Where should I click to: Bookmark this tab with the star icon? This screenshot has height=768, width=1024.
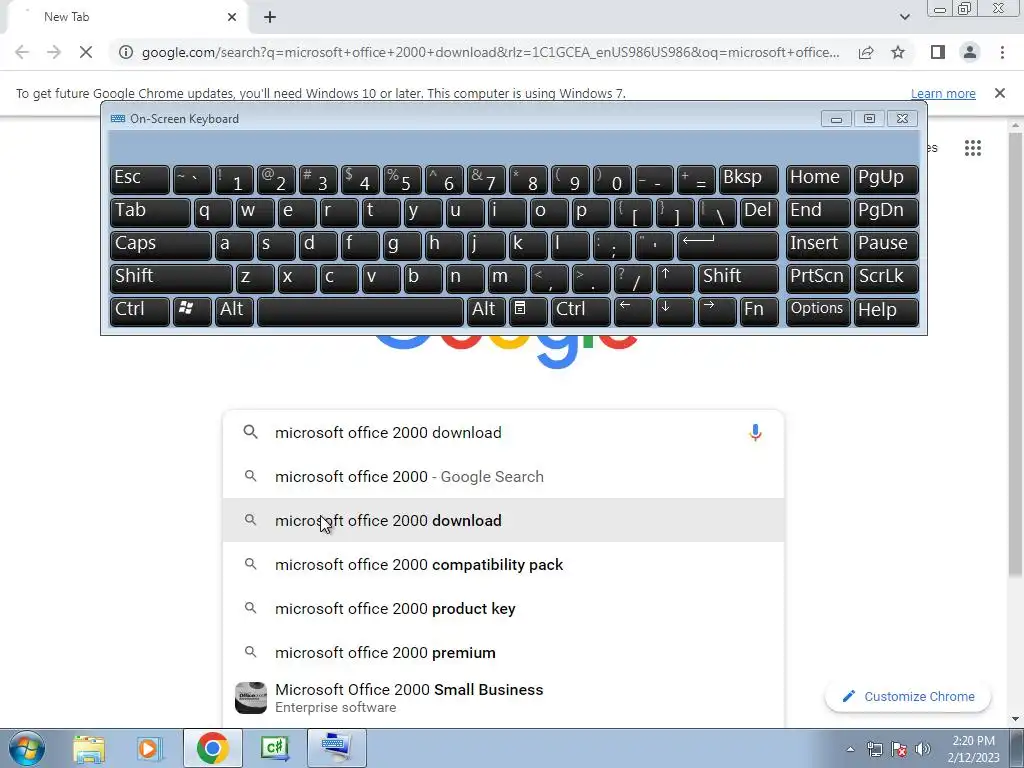[x=898, y=52]
